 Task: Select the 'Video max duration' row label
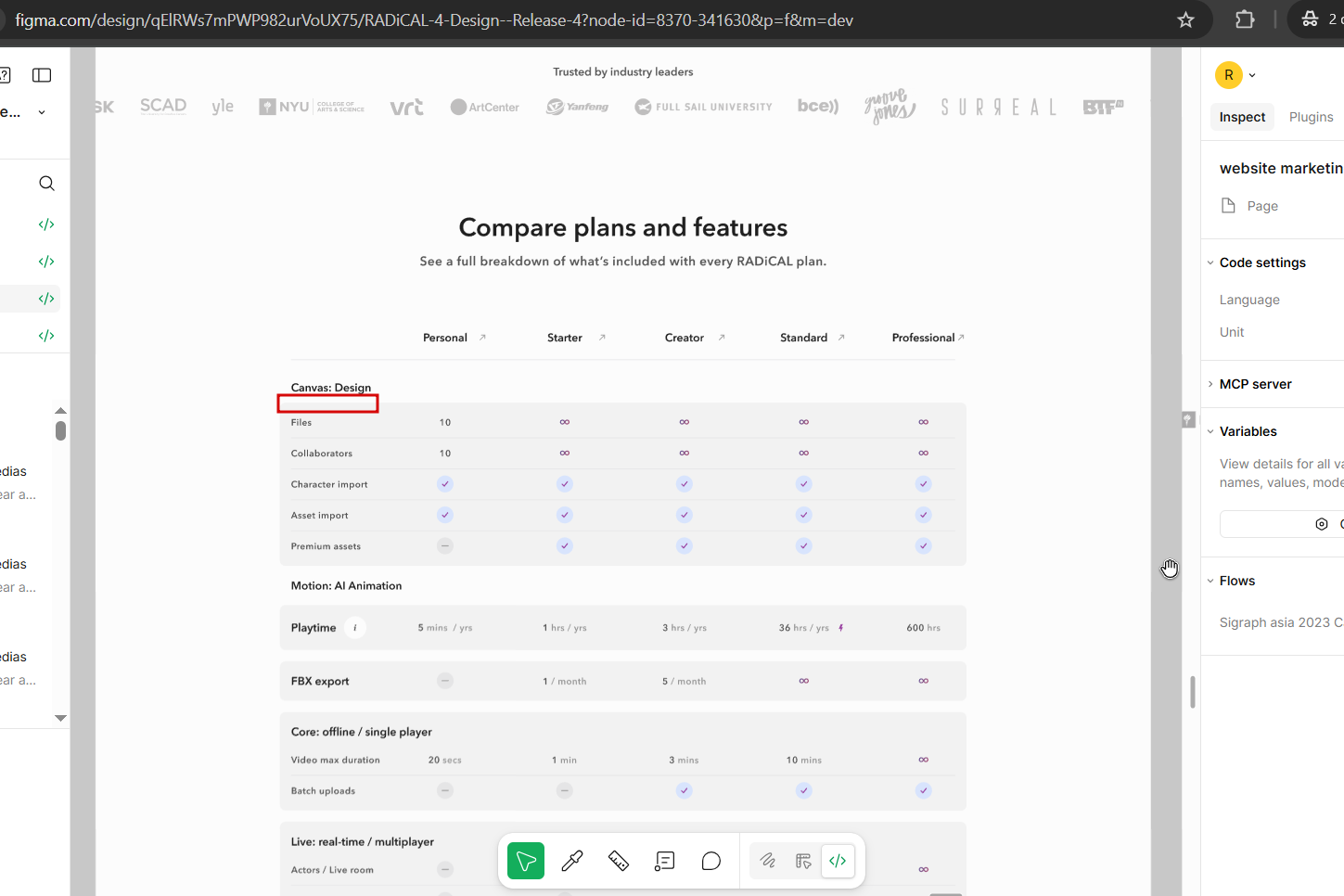(x=336, y=761)
